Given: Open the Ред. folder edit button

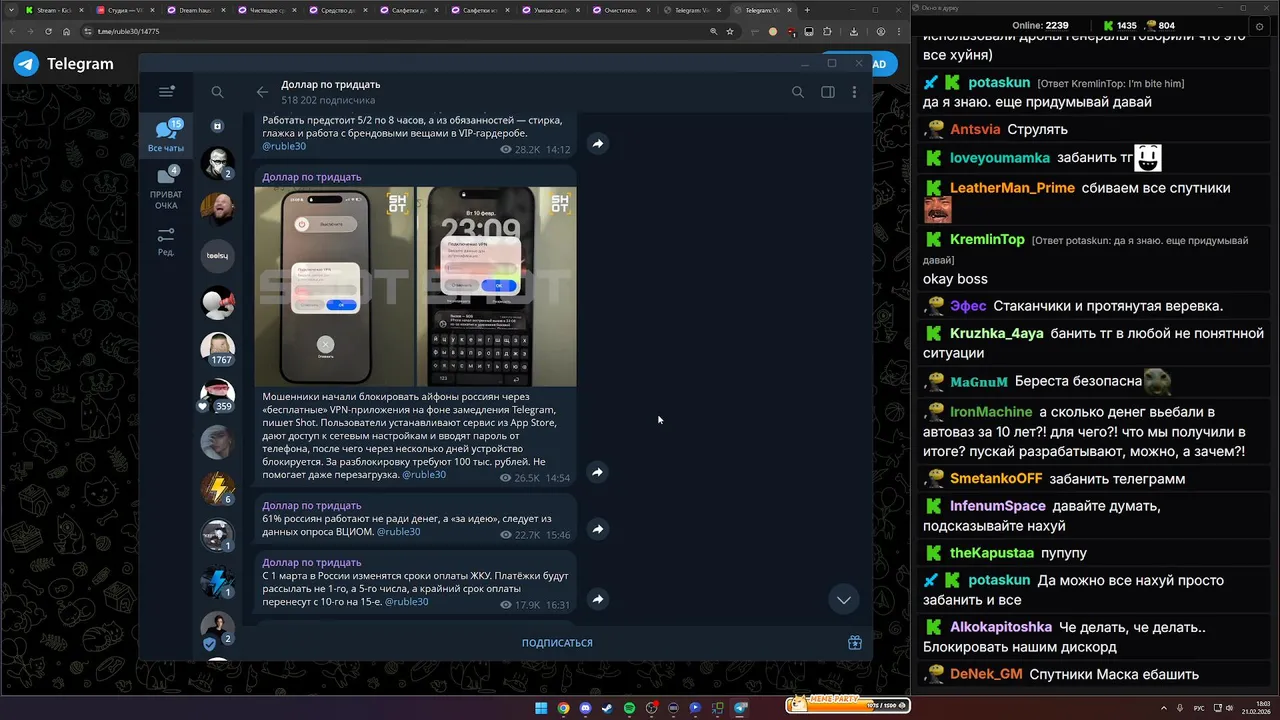Looking at the screenshot, I should click(166, 241).
